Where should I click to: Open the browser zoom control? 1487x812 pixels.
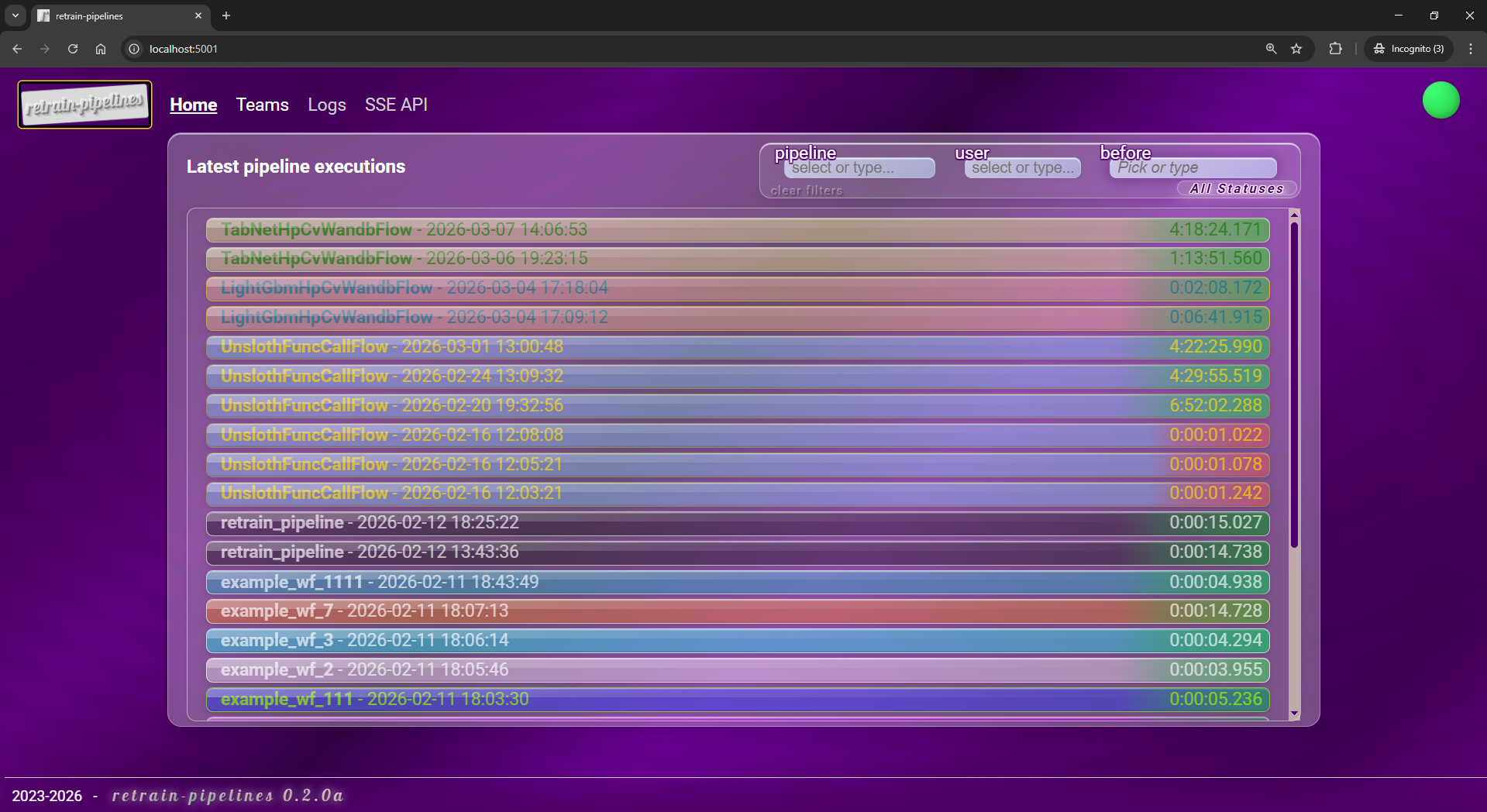pos(1271,49)
